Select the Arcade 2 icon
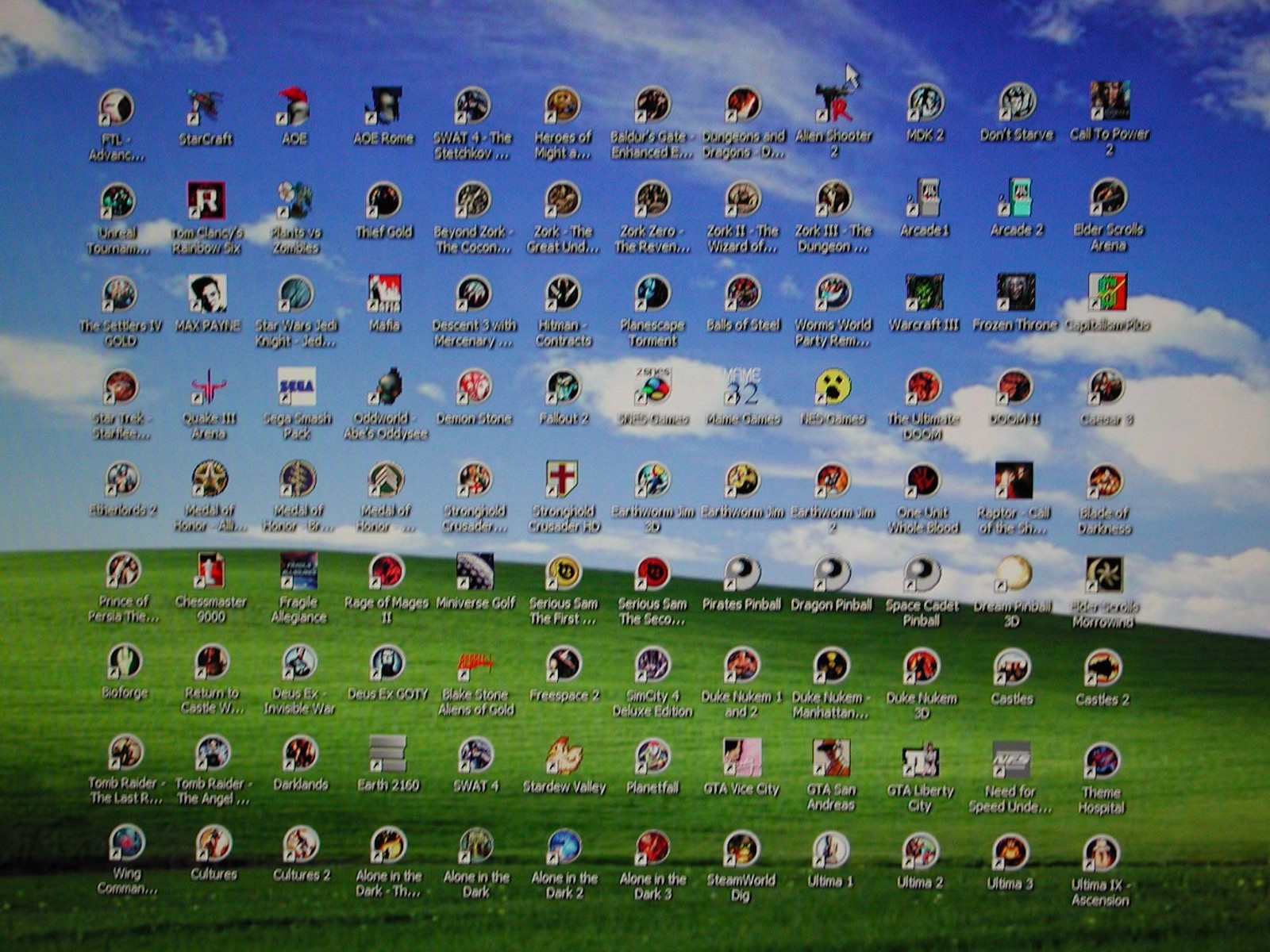Viewport: 1270px width, 952px height. (x=1016, y=198)
